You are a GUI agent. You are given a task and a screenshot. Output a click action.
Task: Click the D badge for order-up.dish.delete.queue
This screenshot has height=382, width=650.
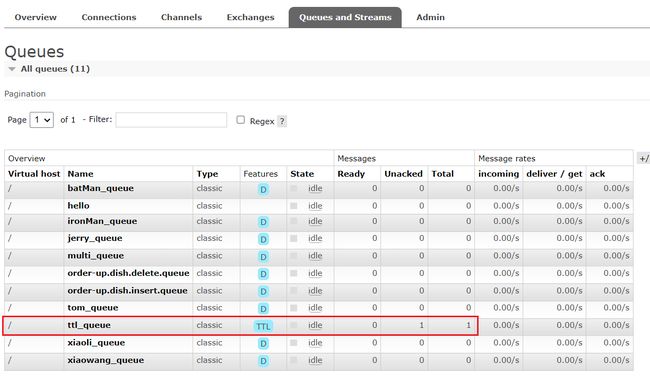point(263,274)
